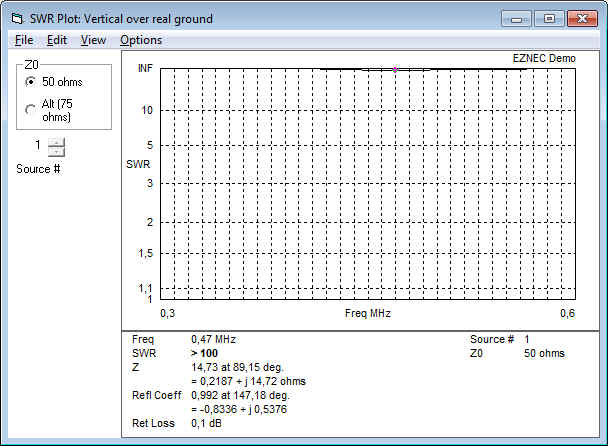Click '= -0,8336 + j 0,5376' text
608x446 pixels.
coord(239,409)
